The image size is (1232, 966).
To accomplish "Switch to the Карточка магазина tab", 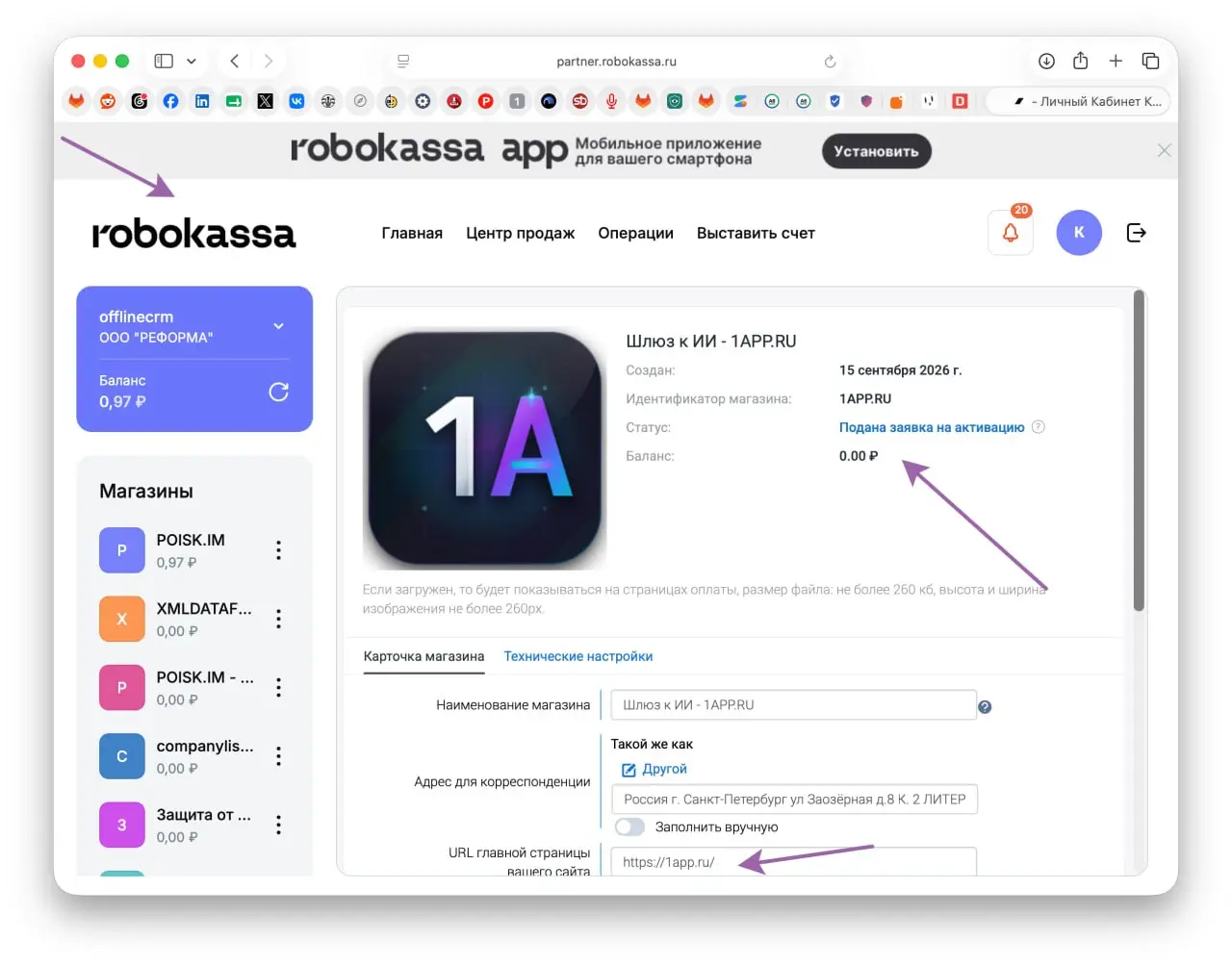I will point(423,656).
